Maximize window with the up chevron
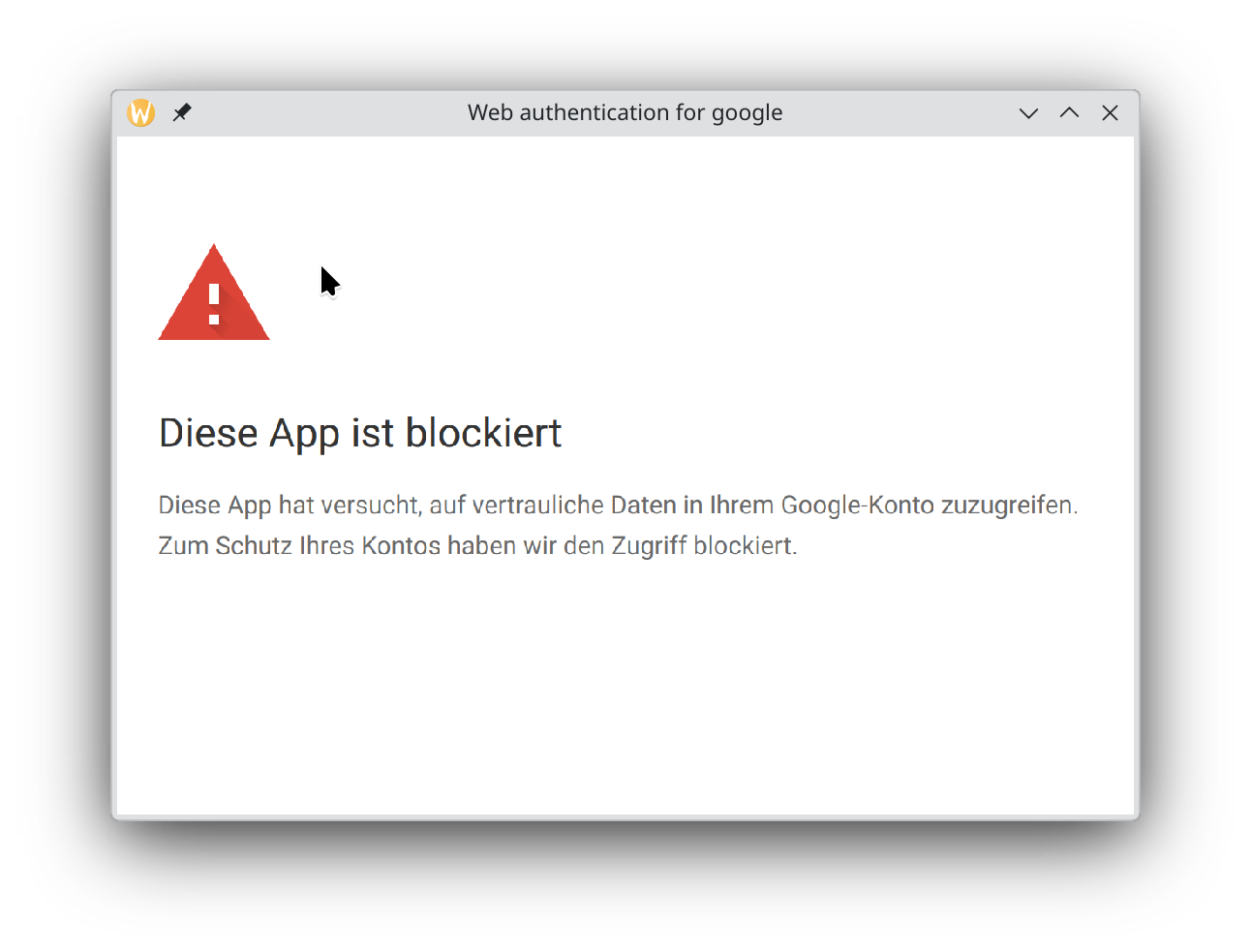The image size is (1251, 952). pos(1069,112)
